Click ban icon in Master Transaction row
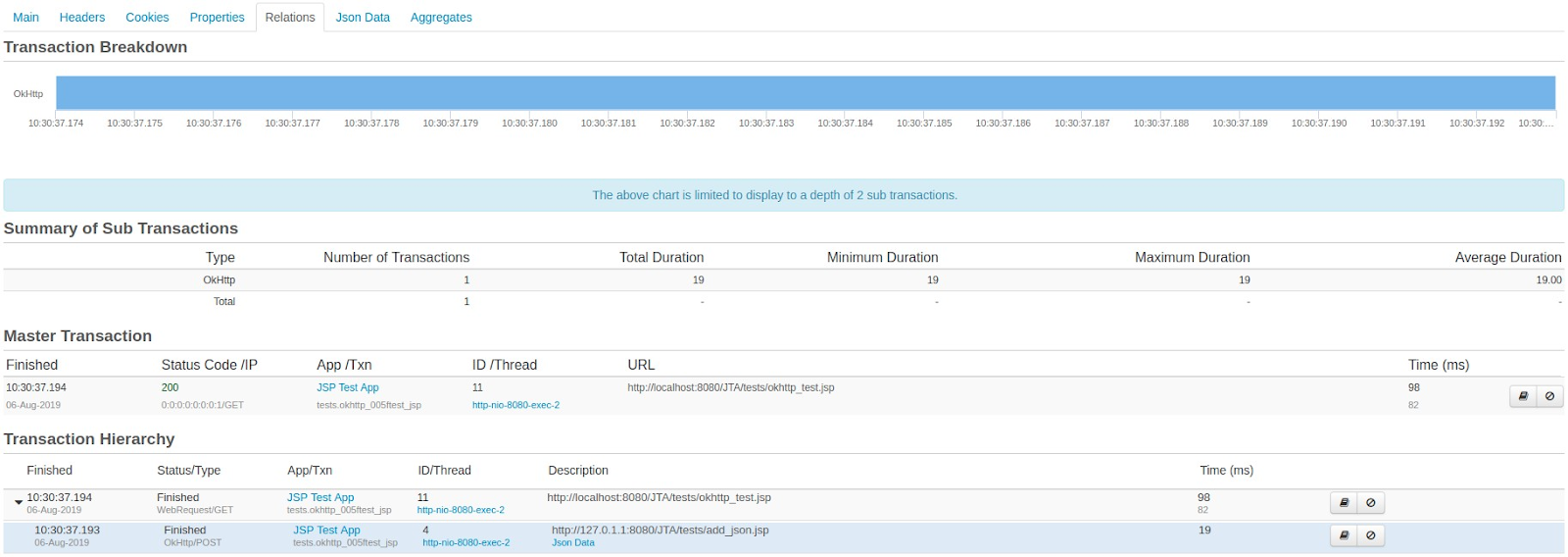Screen dimensions: 1568x557 1549,396
